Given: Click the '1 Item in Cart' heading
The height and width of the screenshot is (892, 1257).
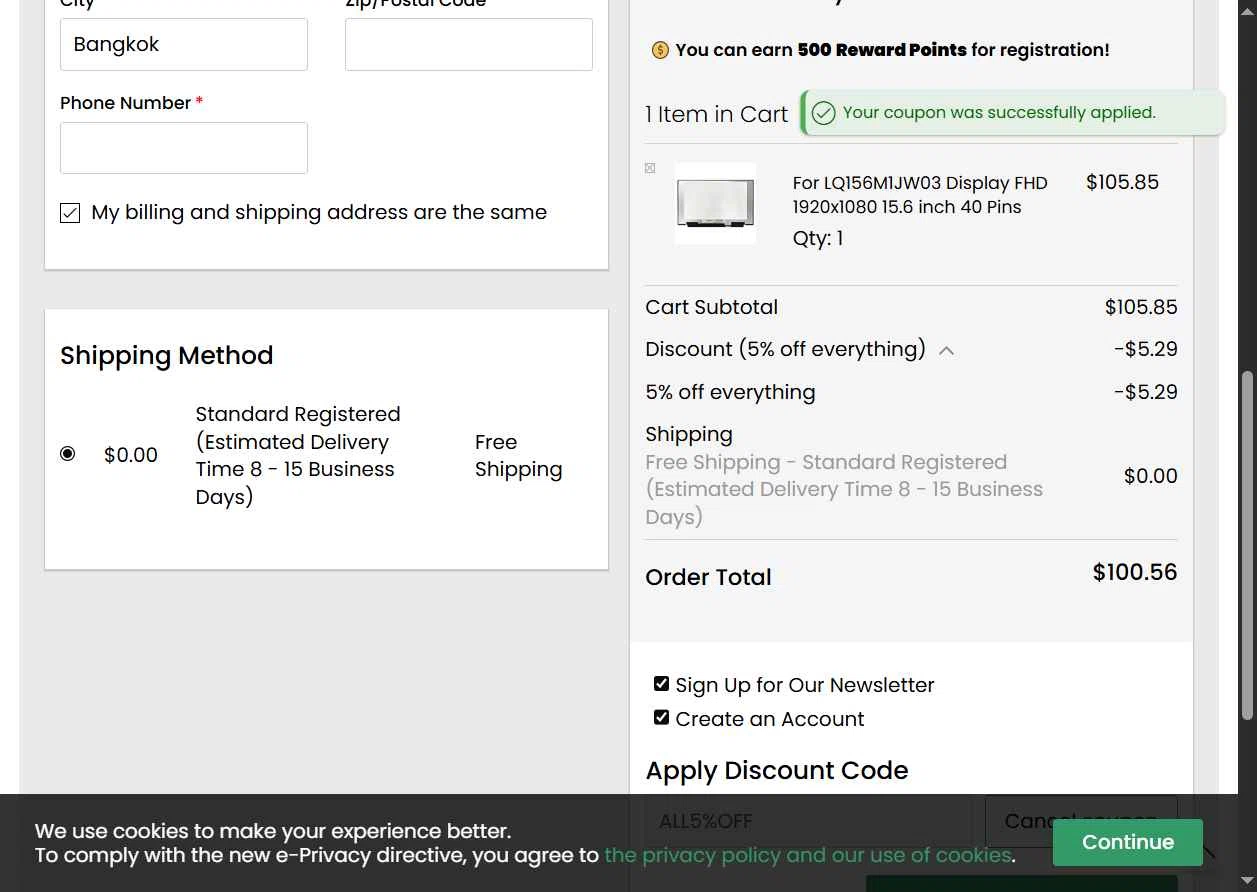Looking at the screenshot, I should coord(717,114).
